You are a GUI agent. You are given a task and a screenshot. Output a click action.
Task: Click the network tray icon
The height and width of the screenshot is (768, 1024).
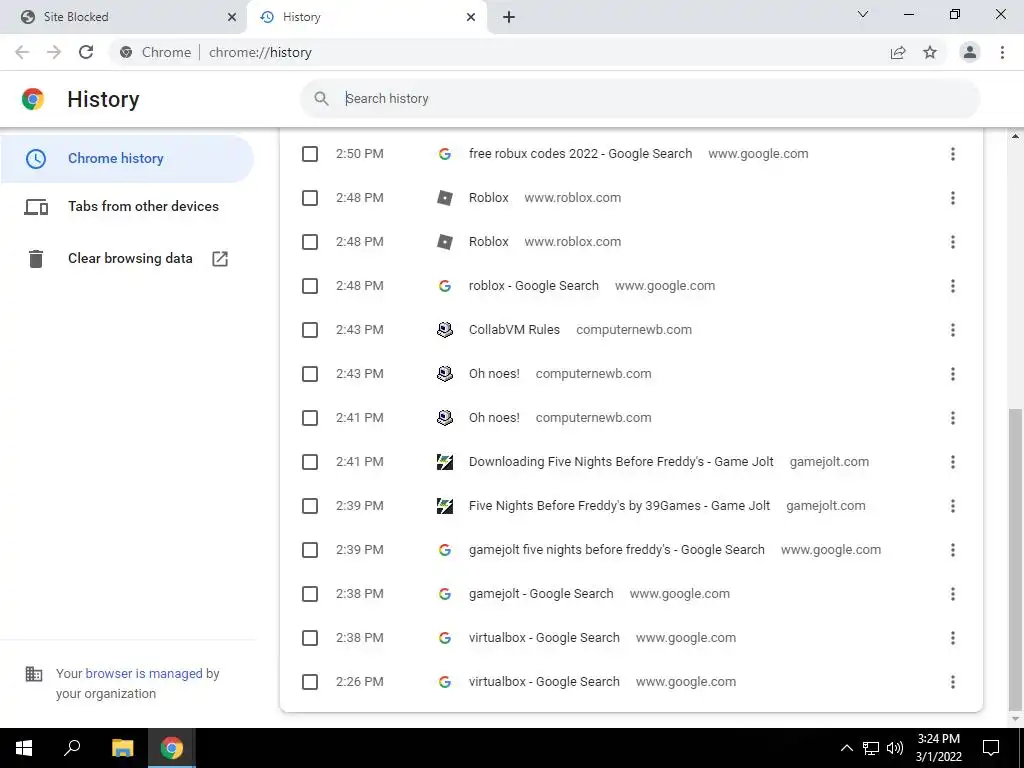(x=871, y=748)
